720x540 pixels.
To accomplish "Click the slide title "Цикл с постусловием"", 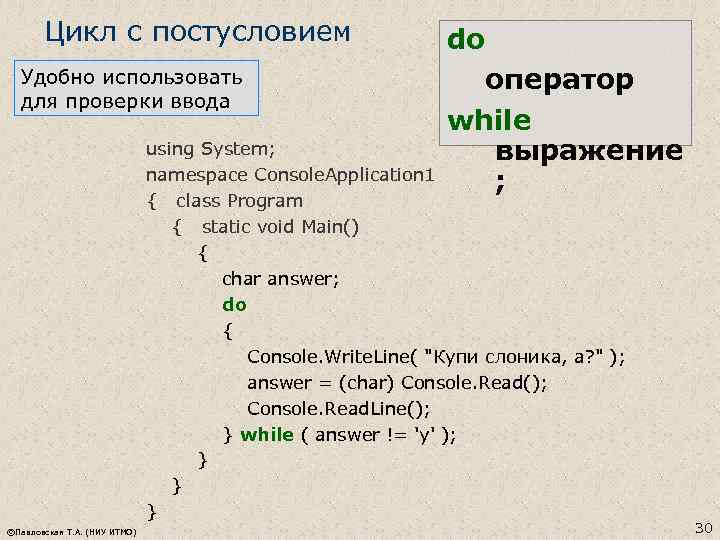I will tap(197, 33).
